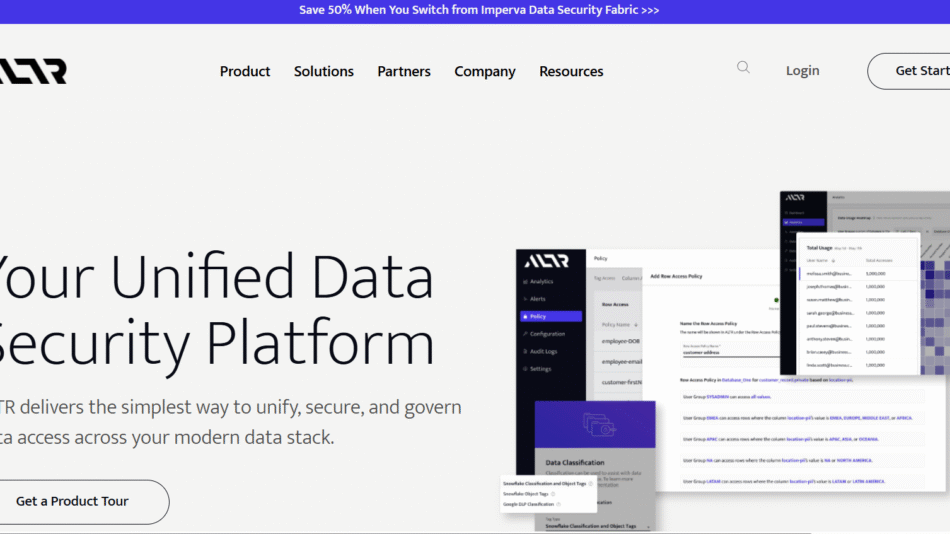Screen dimensions: 950x534
Task: Click the Get Started button
Action: [915, 71]
